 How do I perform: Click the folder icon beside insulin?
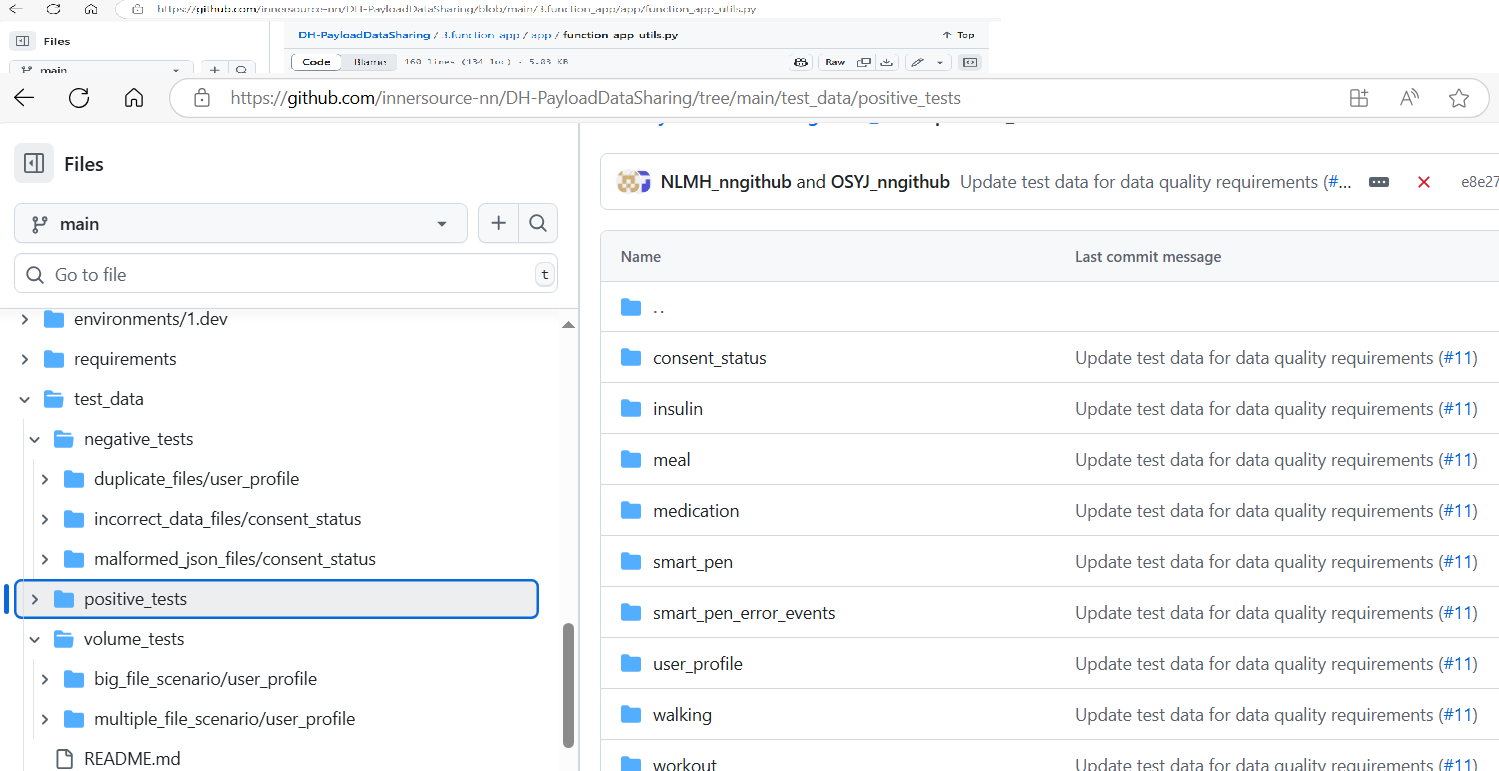click(631, 409)
